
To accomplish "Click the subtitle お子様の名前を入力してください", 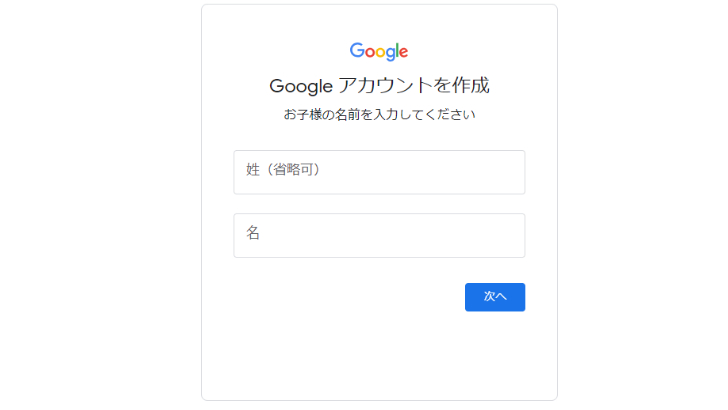I will point(379,114).
